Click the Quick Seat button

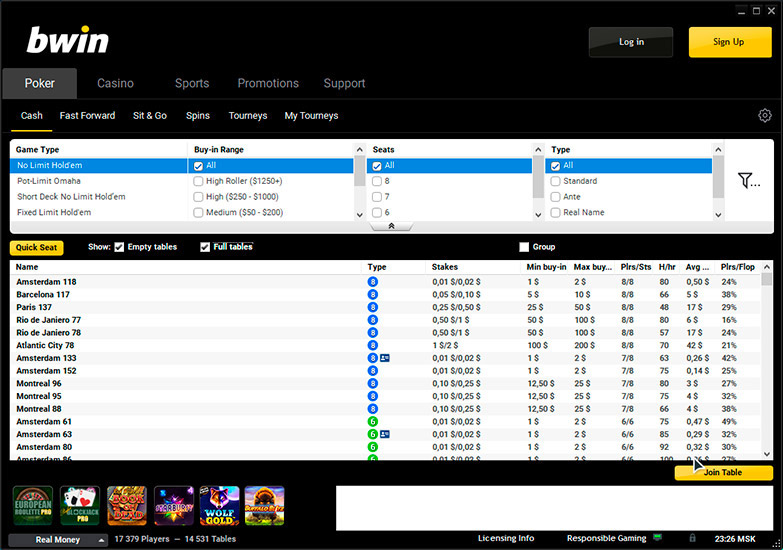click(x=36, y=247)
